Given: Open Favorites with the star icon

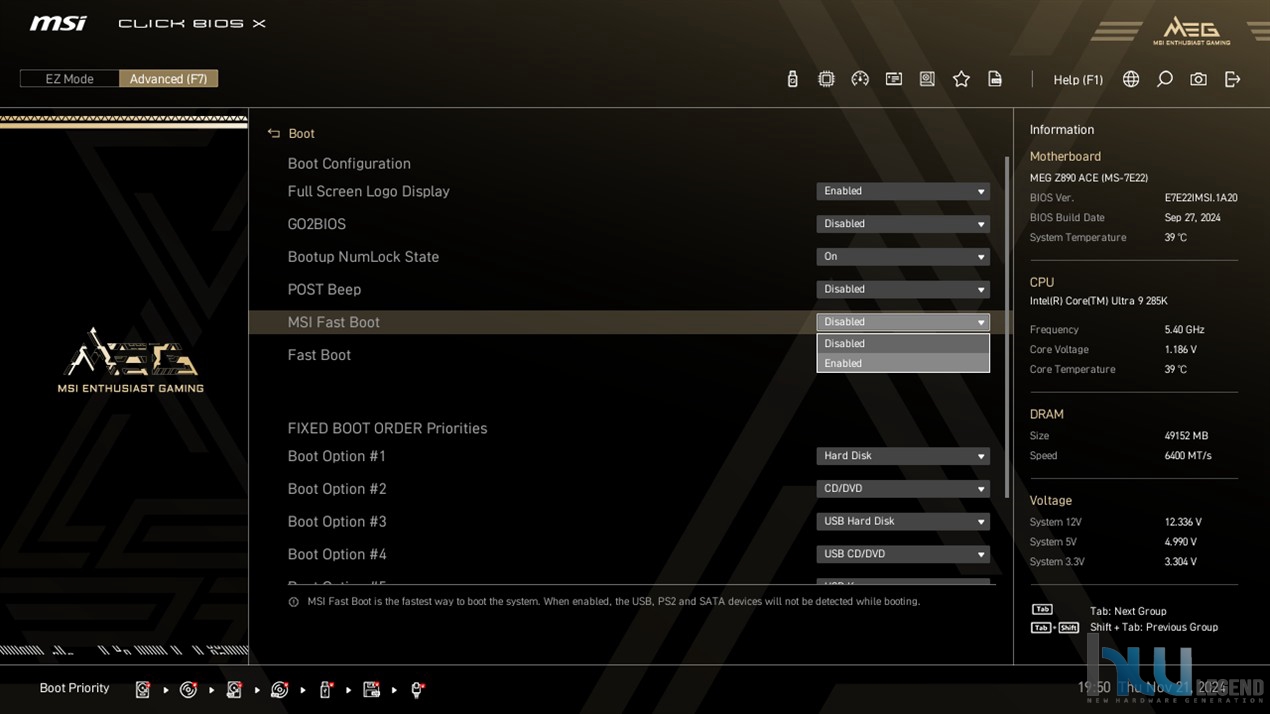Looking at the screenshot, I should click(961, 79).
